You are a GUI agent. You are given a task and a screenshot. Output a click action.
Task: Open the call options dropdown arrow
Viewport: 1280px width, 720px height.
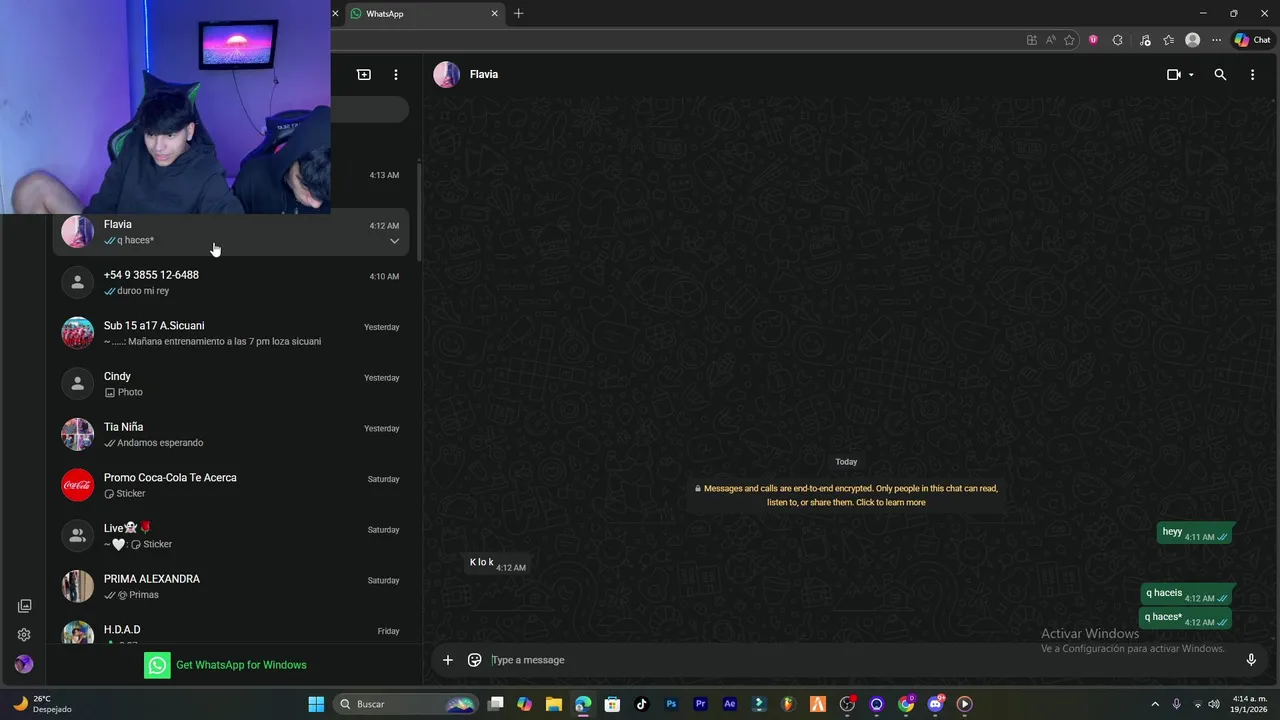1191,75
